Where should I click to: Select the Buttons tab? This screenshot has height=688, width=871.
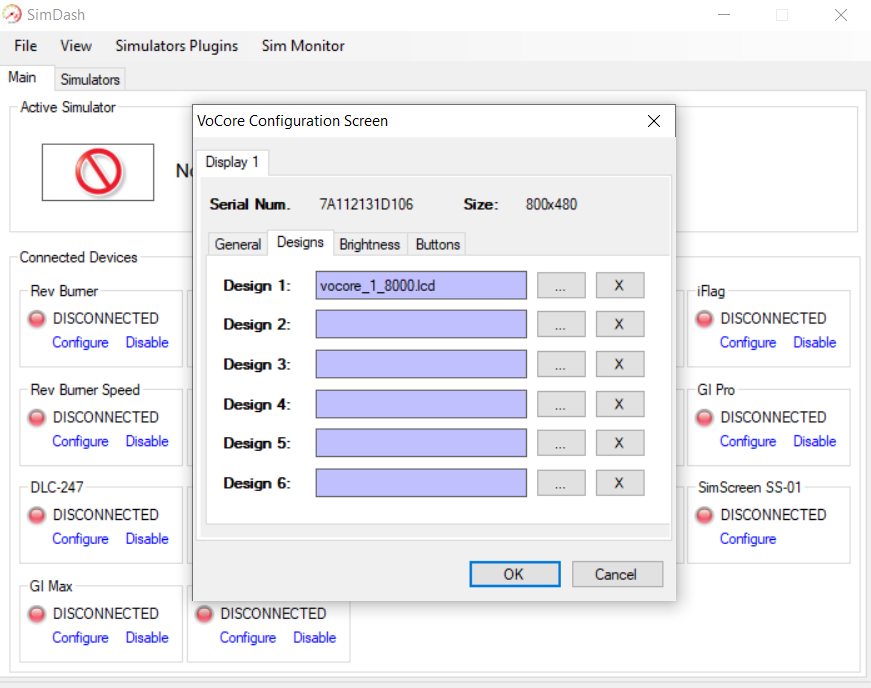(x=437, y=244)
